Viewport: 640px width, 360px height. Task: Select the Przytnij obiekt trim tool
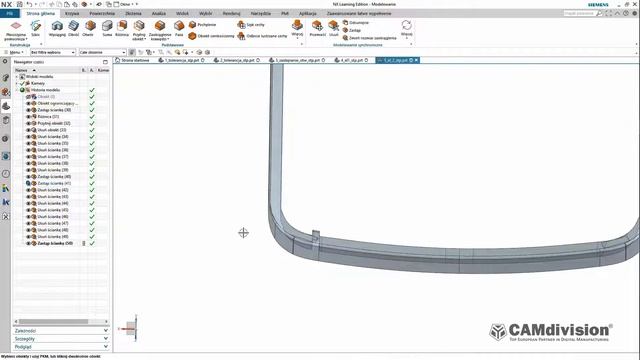pos(139,30)
